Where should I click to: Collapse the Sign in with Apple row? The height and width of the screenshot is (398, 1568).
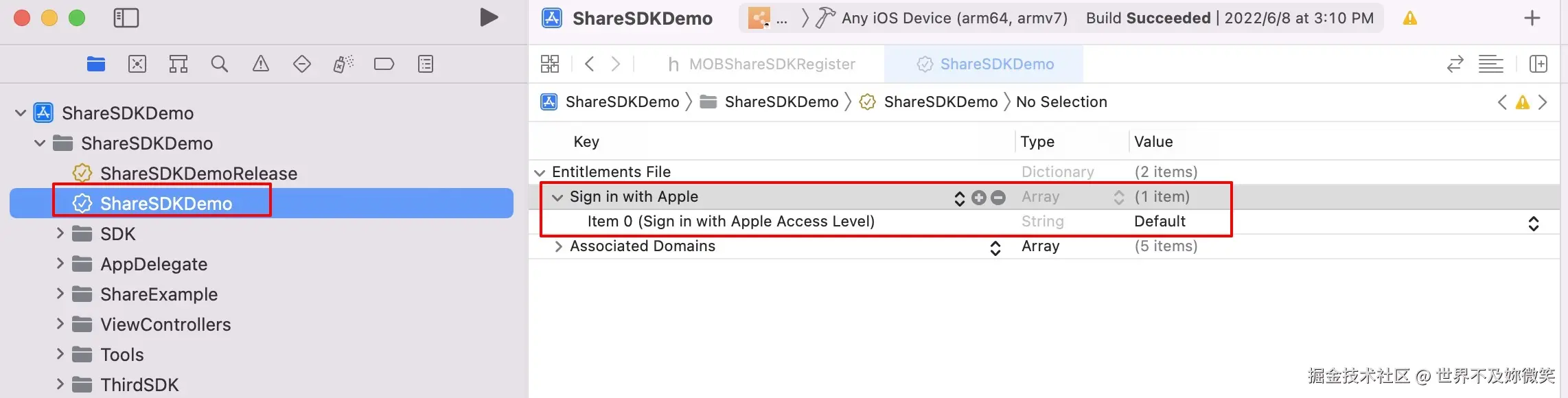click(557, 198)
